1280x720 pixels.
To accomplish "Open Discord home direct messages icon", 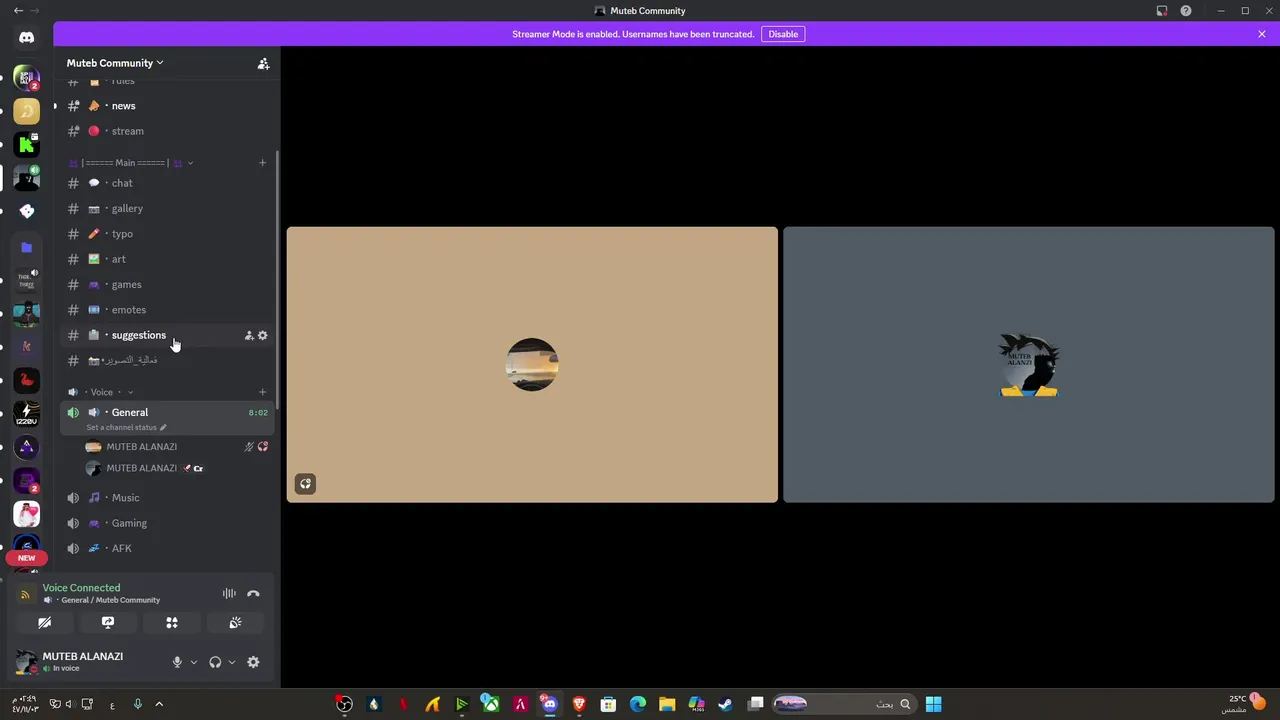I will (27, 38).
